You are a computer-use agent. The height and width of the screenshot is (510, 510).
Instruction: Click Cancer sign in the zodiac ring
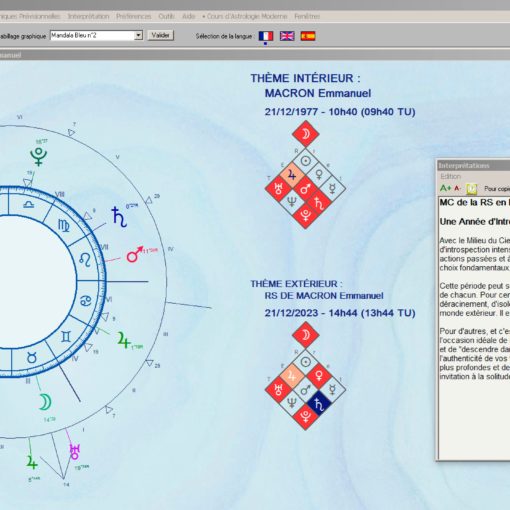(86, 301)
